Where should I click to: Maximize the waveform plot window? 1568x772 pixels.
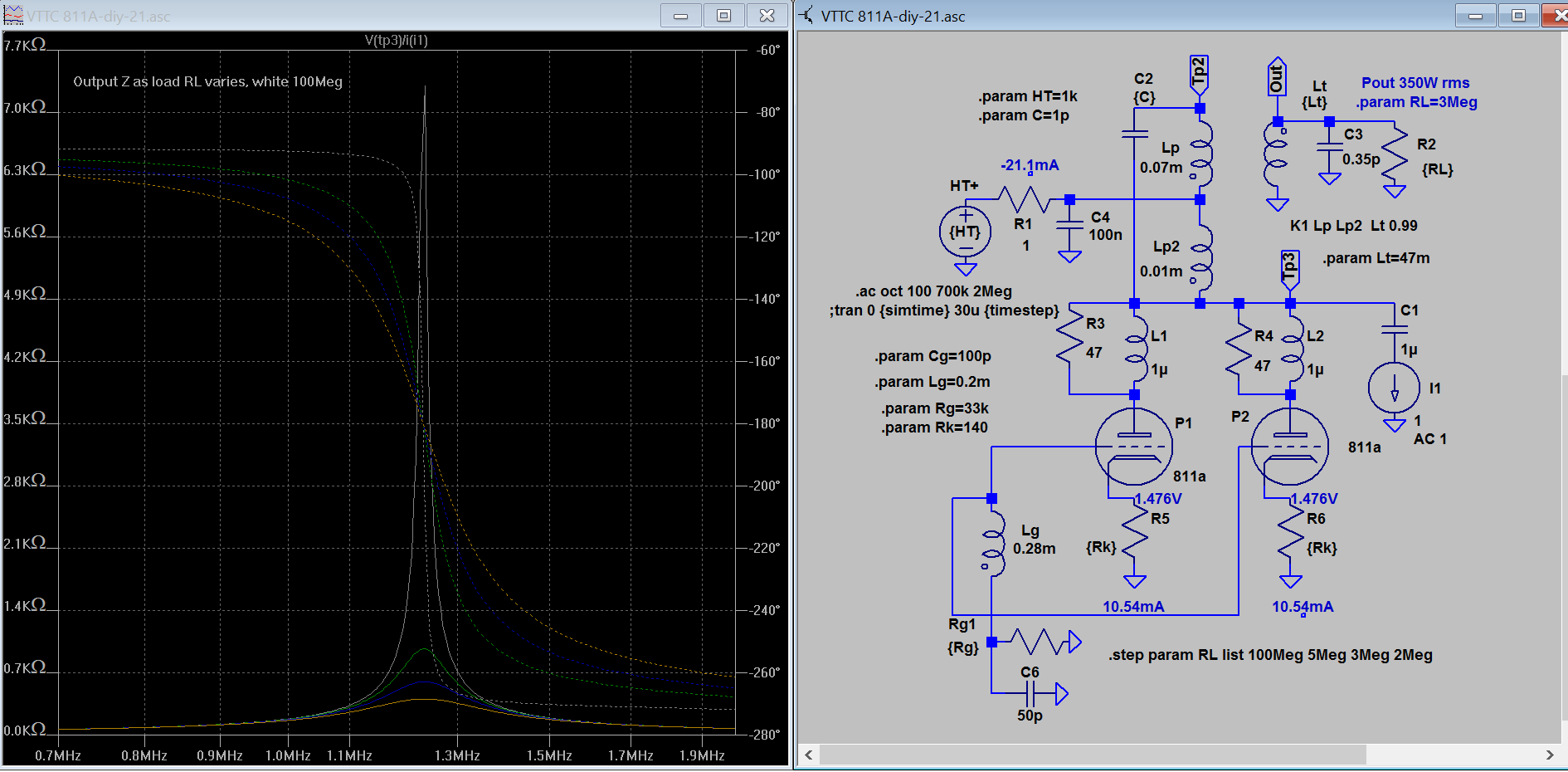coord(723,16)
